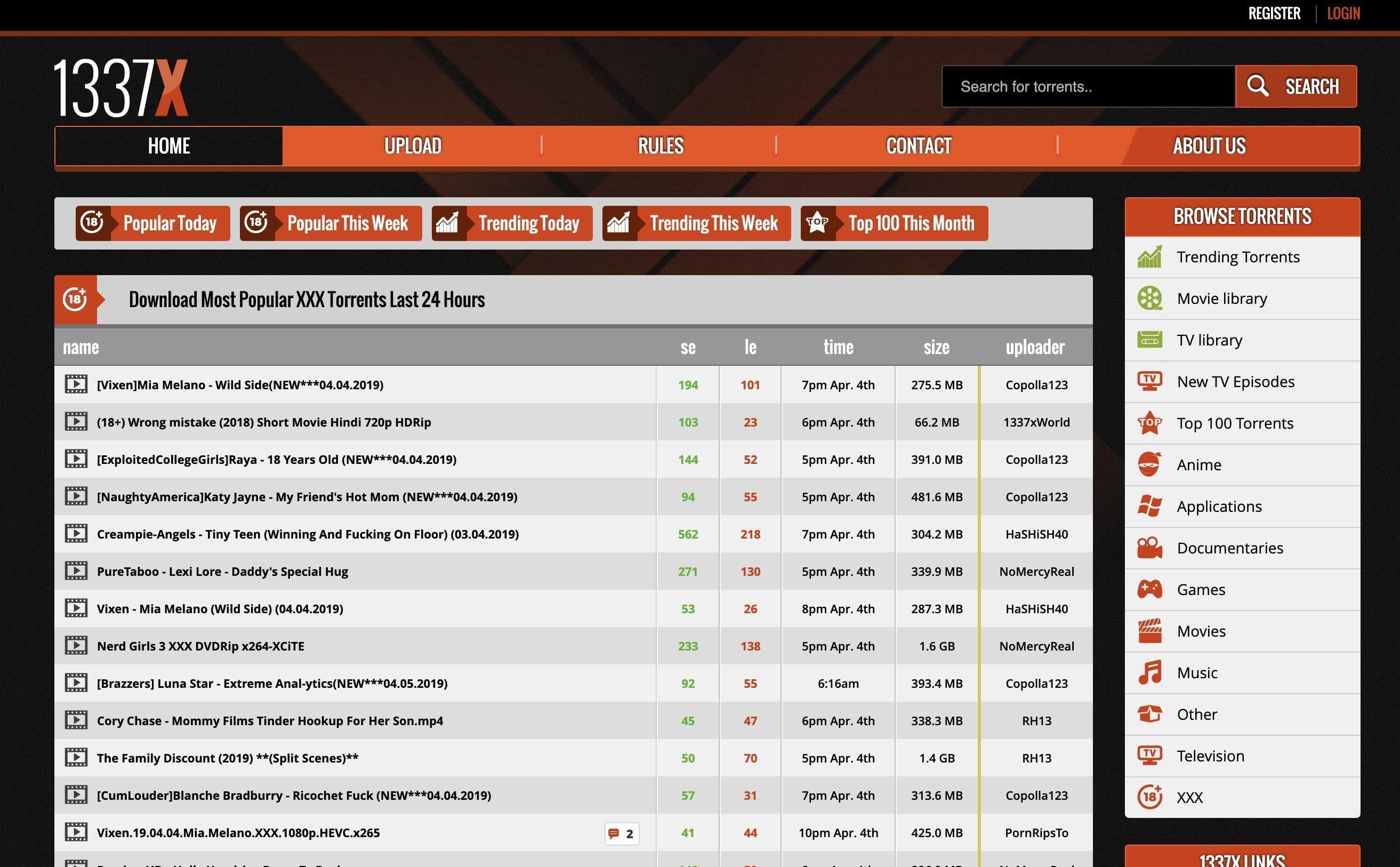This screenshot has width=1400, height=867.
Task: Click the Games controller icon
Action: pyautogui.click(x=1149, y=590)
